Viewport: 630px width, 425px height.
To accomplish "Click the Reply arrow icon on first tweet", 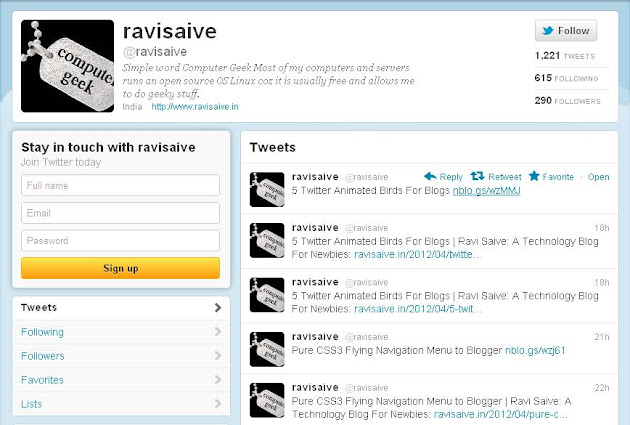I will tap(430, 176).
